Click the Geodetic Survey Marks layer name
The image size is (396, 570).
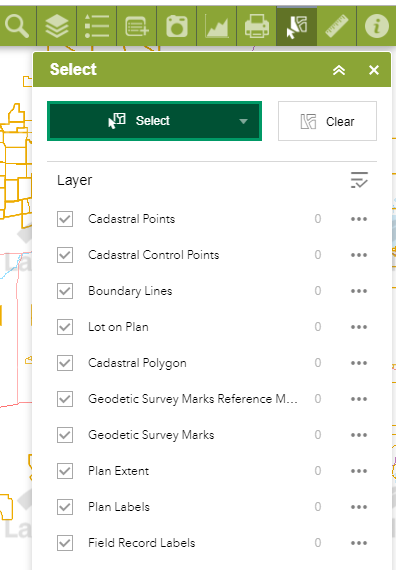(x=151, y=435)
